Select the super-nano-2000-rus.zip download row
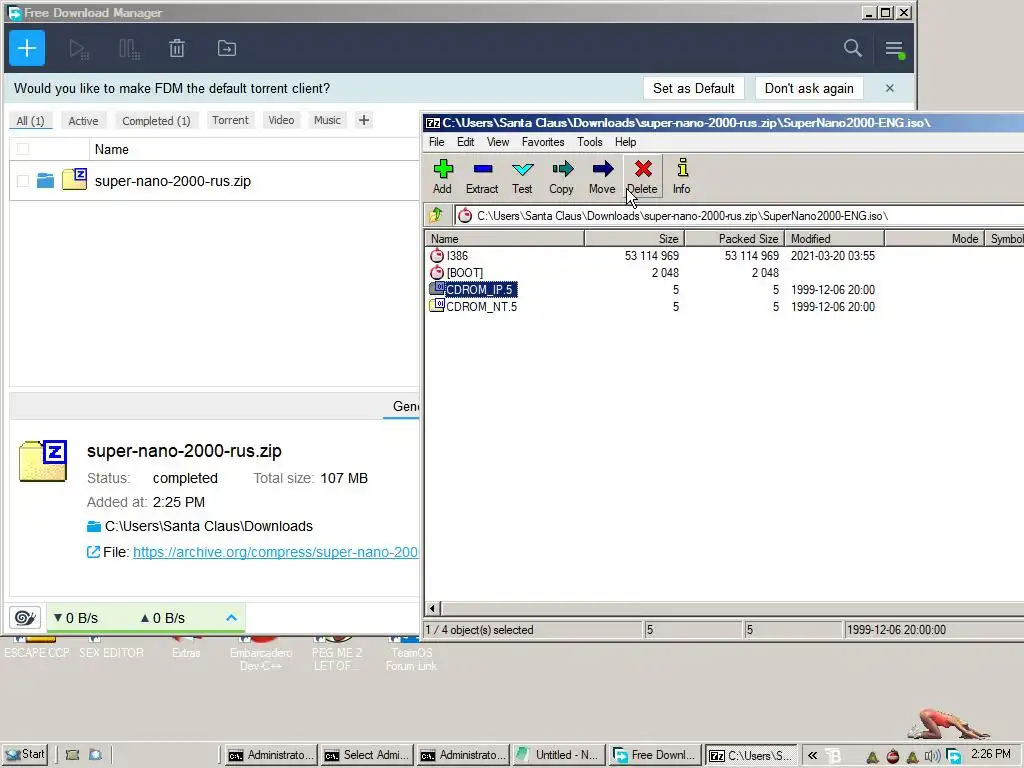Screen dimensions: 1024x768 click(214, 181)
